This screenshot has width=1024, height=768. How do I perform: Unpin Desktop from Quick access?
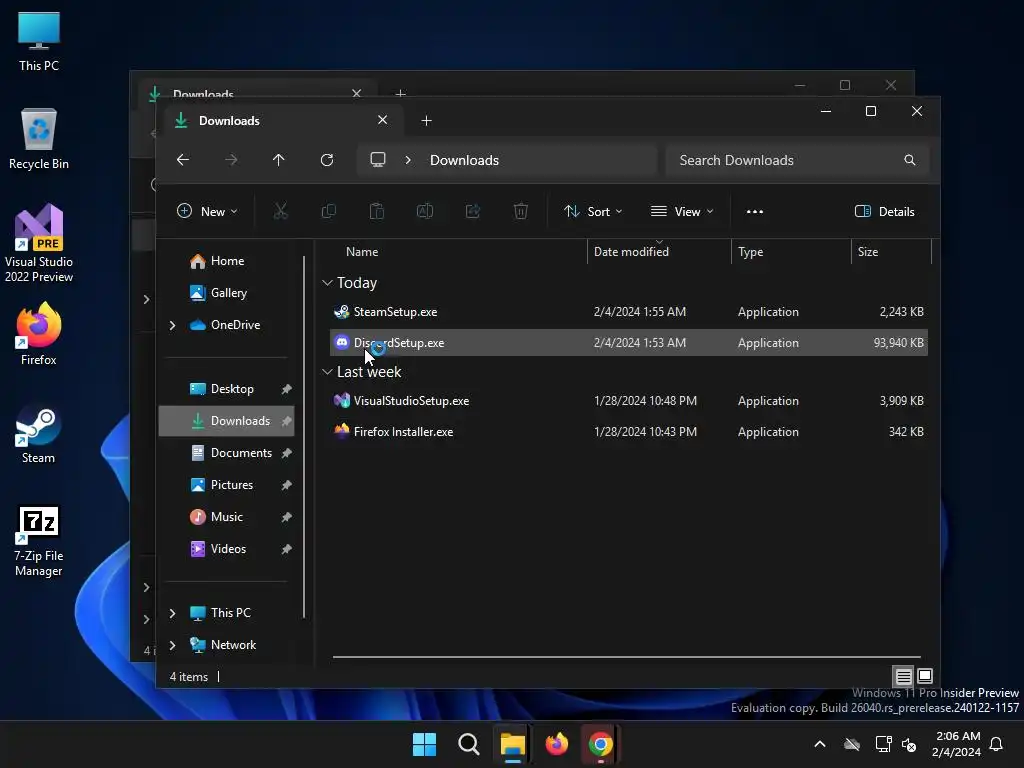coord(286,389)
